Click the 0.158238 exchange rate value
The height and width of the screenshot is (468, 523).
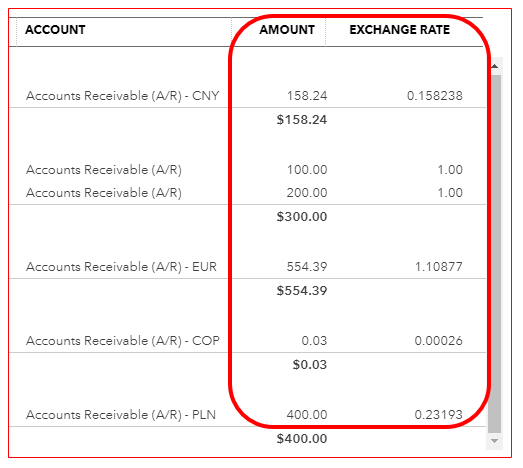point(435,96)
